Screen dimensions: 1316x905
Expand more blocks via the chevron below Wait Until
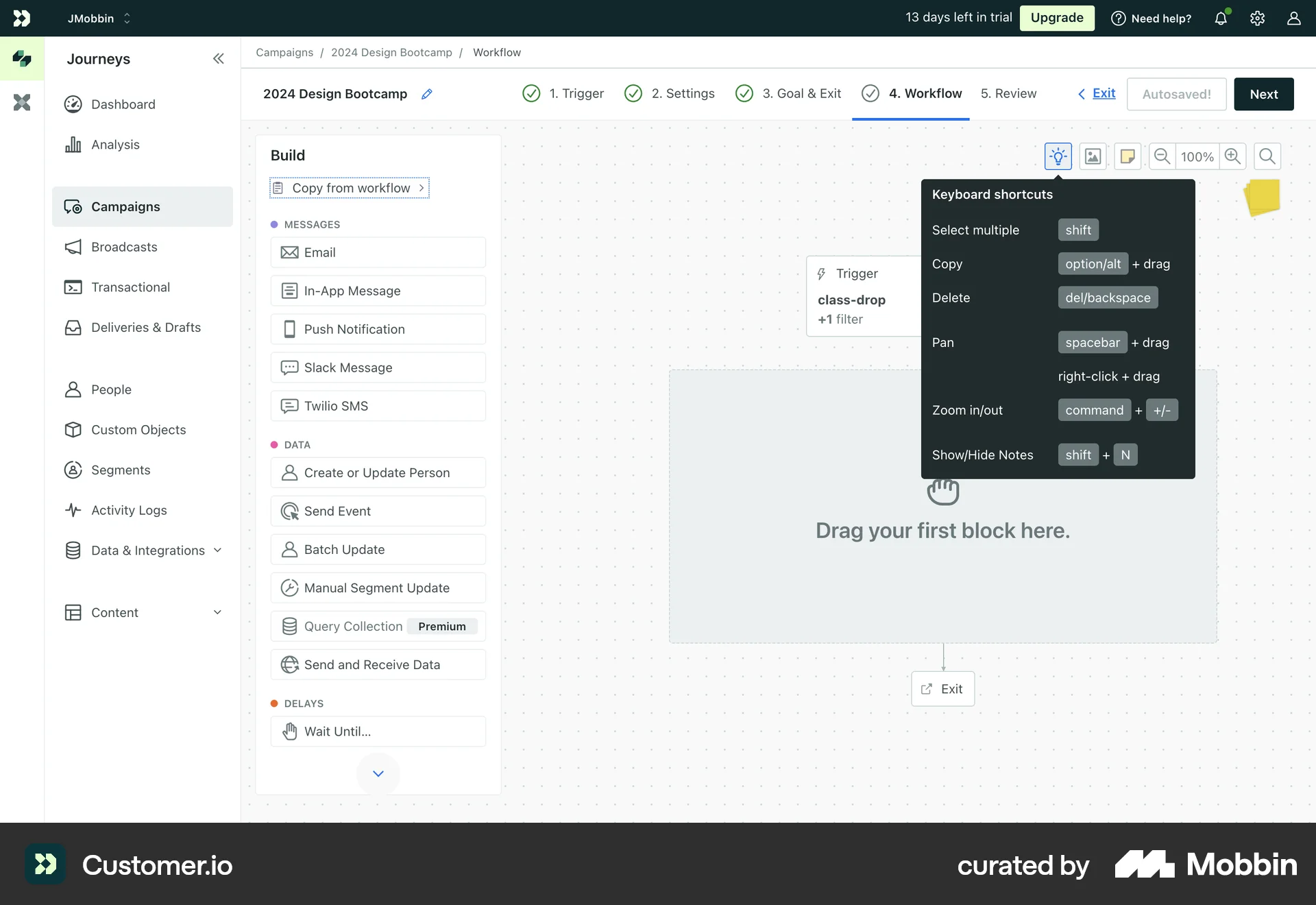(378, 773)
